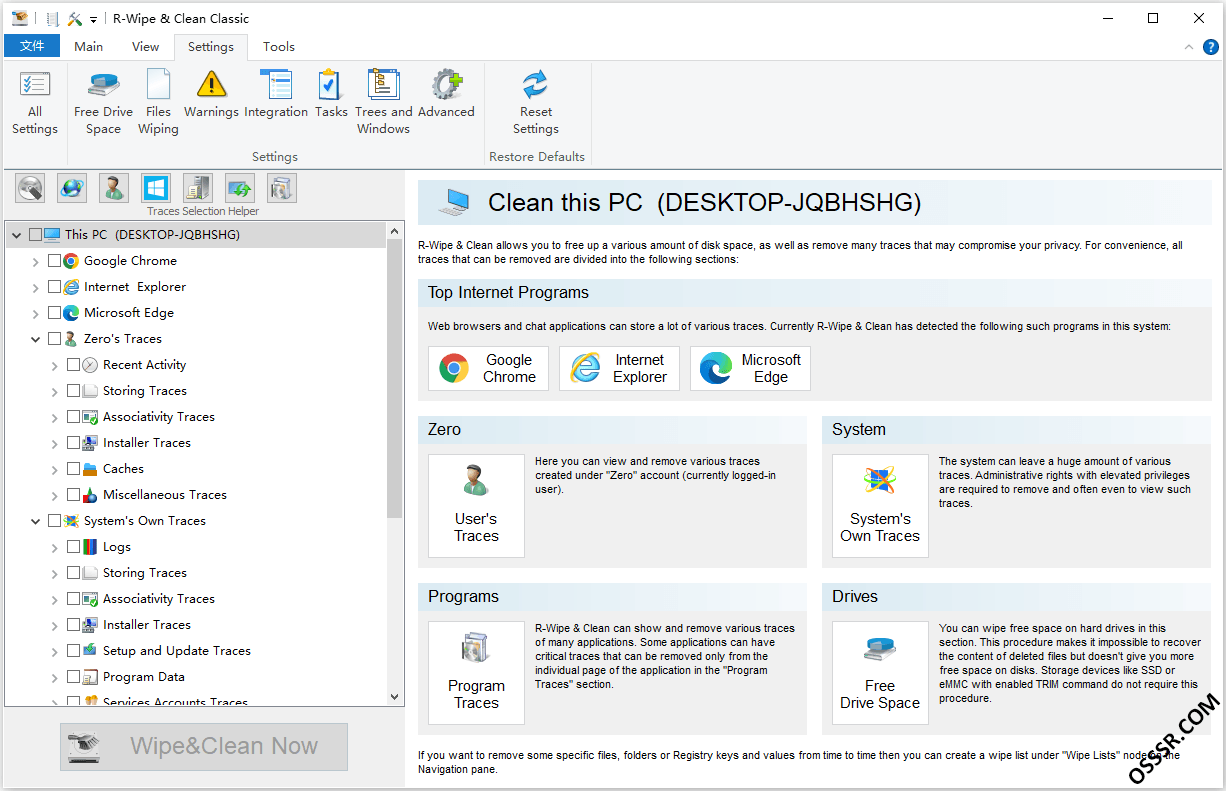This screenshot has width=1226, height=791.
Task: Check the Microsoft Edge checkbox
Action: click(x=55, y=313)
